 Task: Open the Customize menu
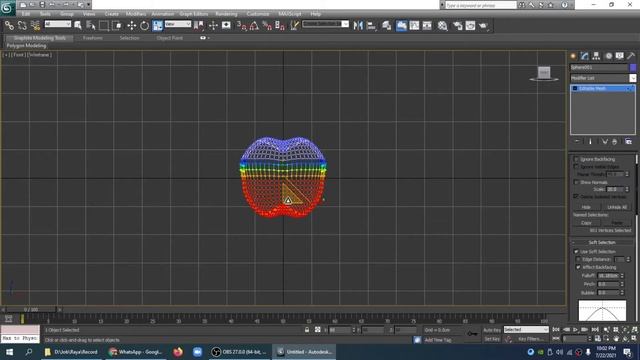click(x=258, y=14)
